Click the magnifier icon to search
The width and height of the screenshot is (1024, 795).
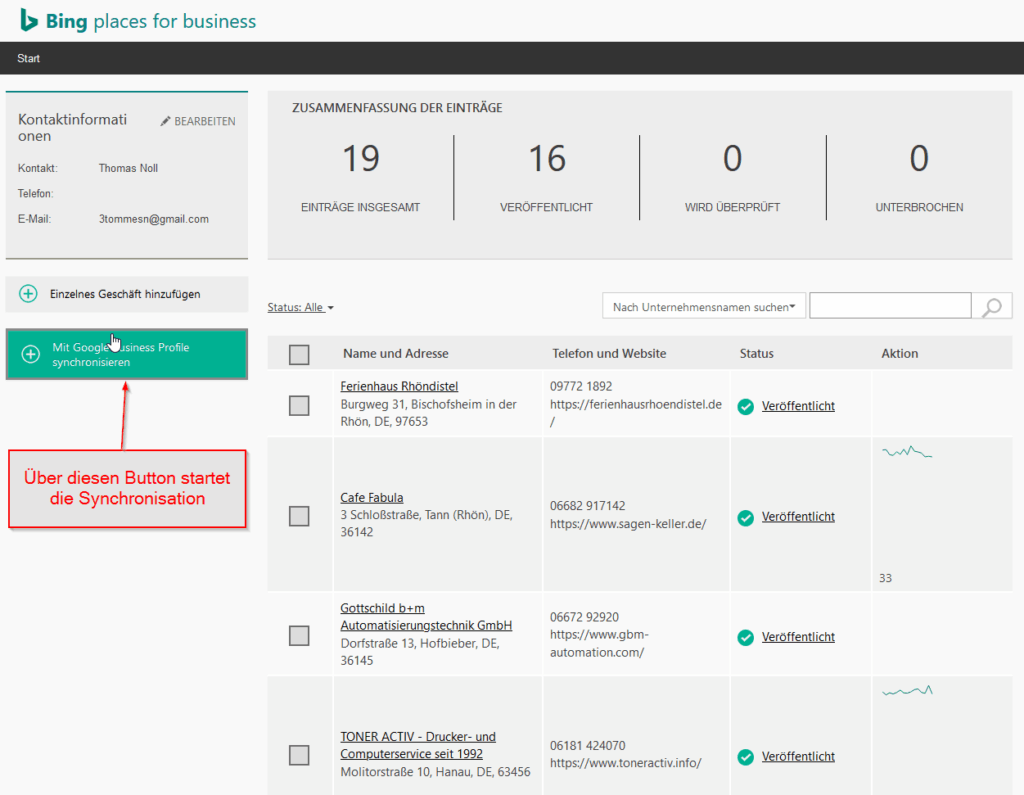coord(991,305)
